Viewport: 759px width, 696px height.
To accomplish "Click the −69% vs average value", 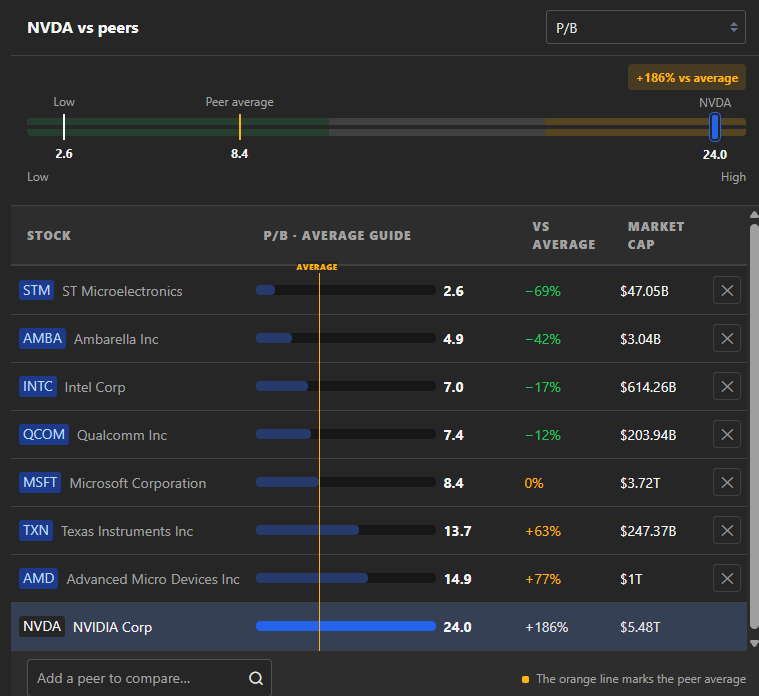I will (543, 291).
